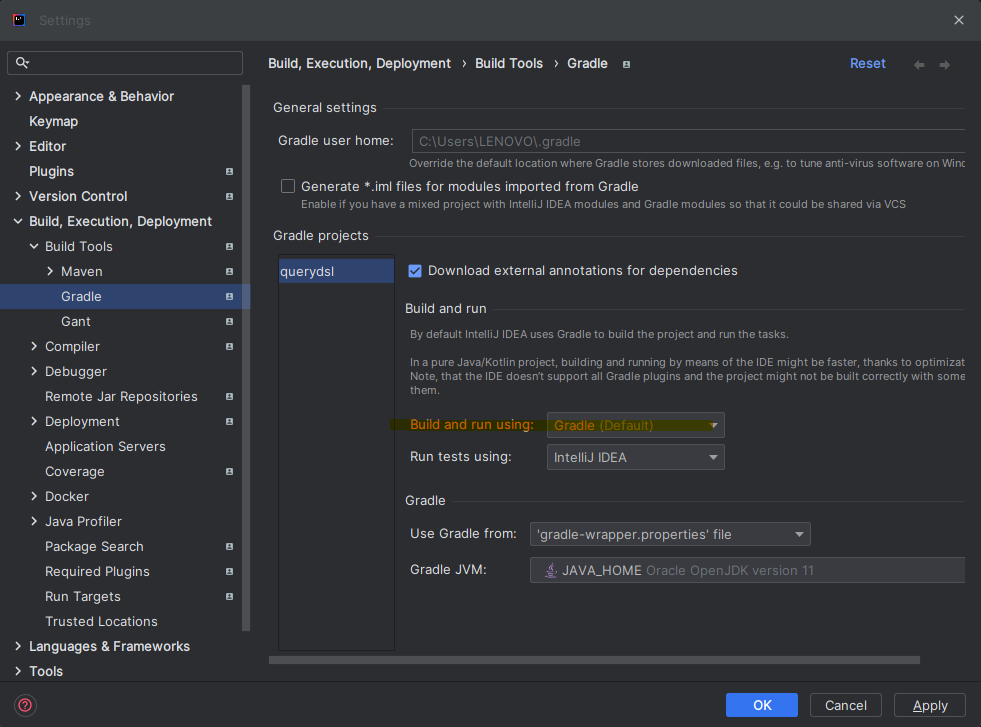Expand the Java Profiler node
Viewport: 981px width, 727px height.
[x=34, y=521]
